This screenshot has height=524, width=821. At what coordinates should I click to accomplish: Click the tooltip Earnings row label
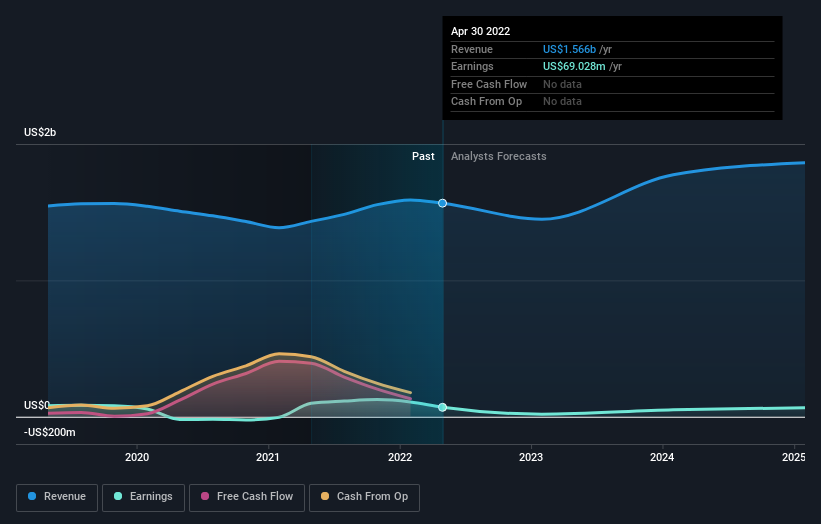pos(472,66)
